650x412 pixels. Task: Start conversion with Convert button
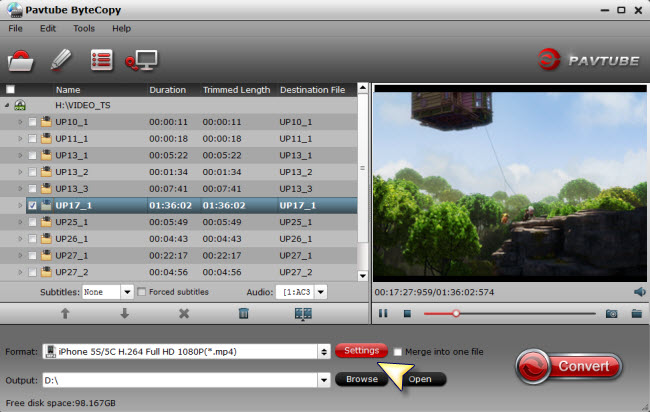569,366
